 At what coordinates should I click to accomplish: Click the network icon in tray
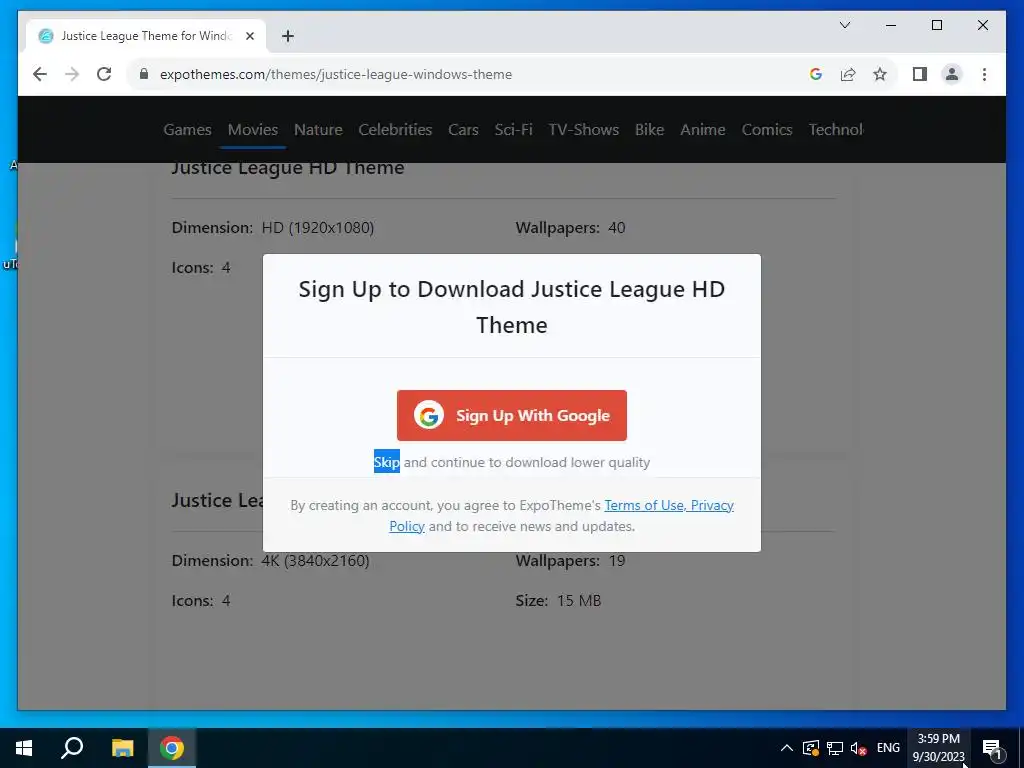coord(835,748)
